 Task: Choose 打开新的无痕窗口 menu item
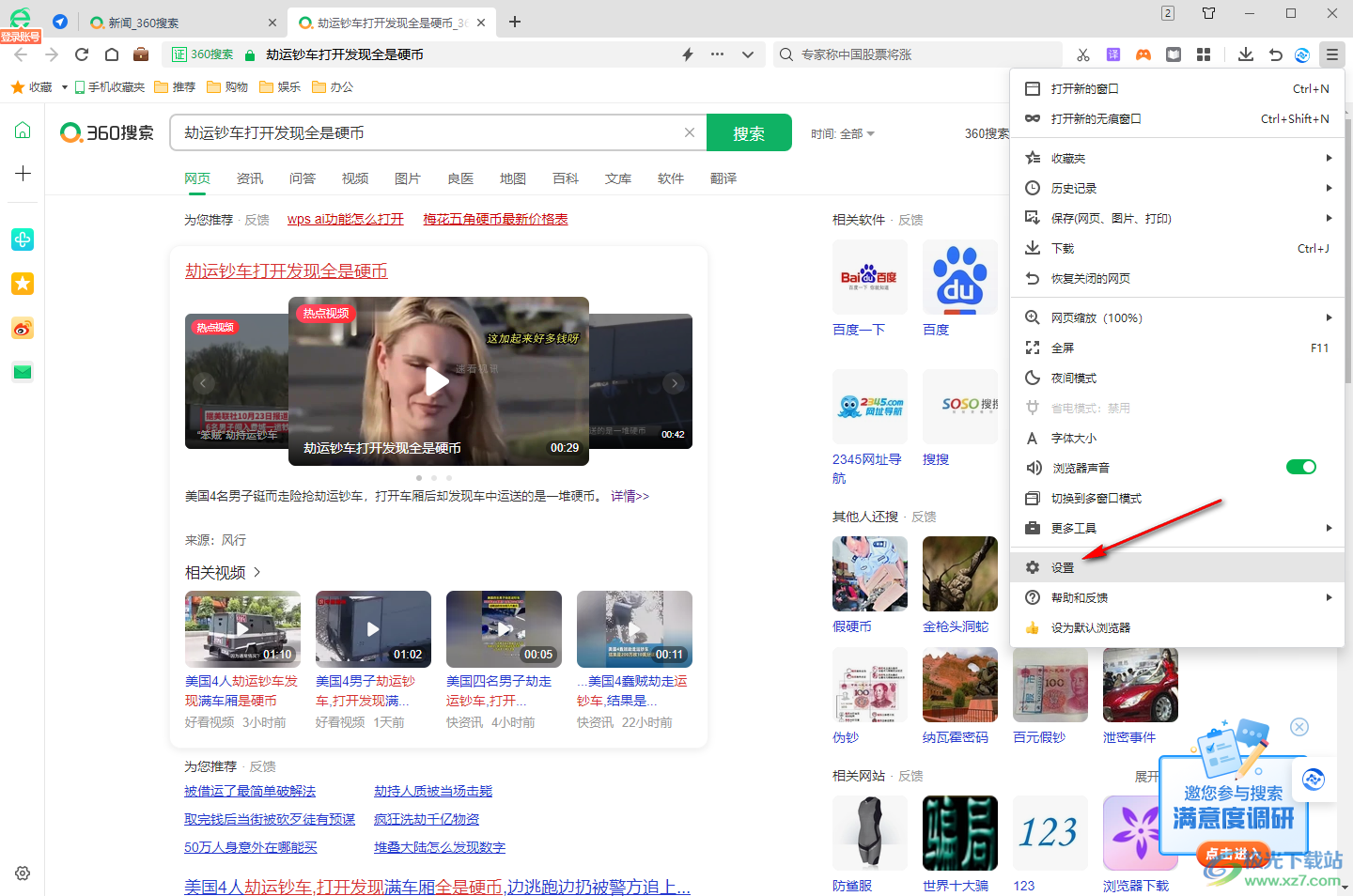coord(1178,118)
